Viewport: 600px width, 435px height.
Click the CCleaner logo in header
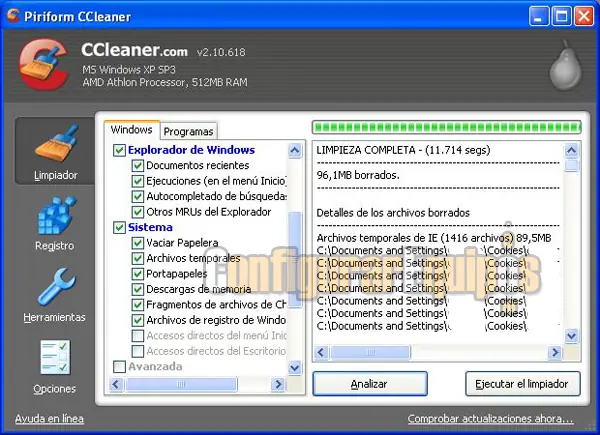click(44, 64)
